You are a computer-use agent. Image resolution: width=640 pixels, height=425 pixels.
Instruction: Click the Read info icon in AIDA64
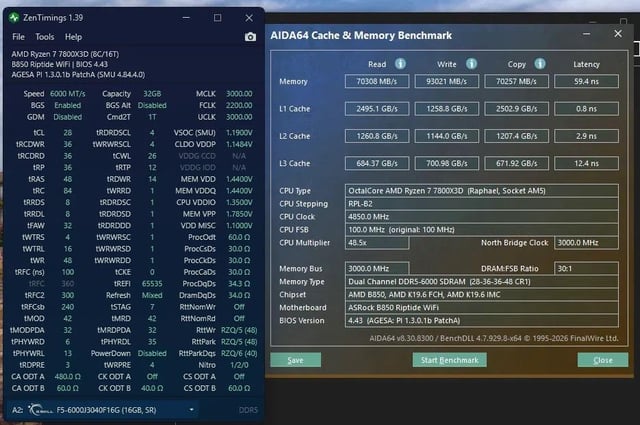pyautogui.click(x=400, y=64)
